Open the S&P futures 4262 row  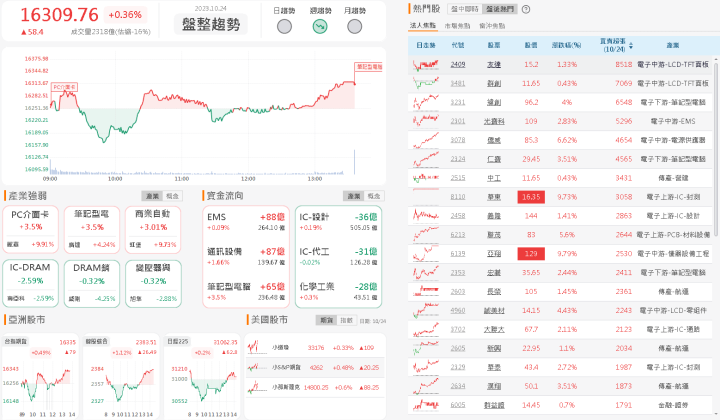315,367
